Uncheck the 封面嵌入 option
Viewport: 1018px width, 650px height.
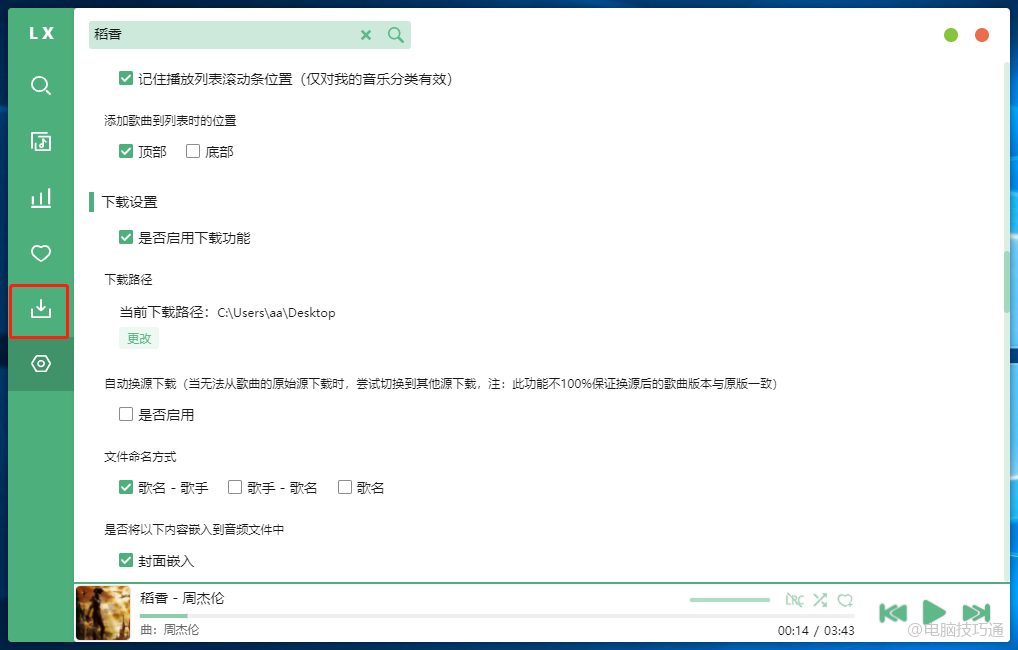(x=126, y=561)
